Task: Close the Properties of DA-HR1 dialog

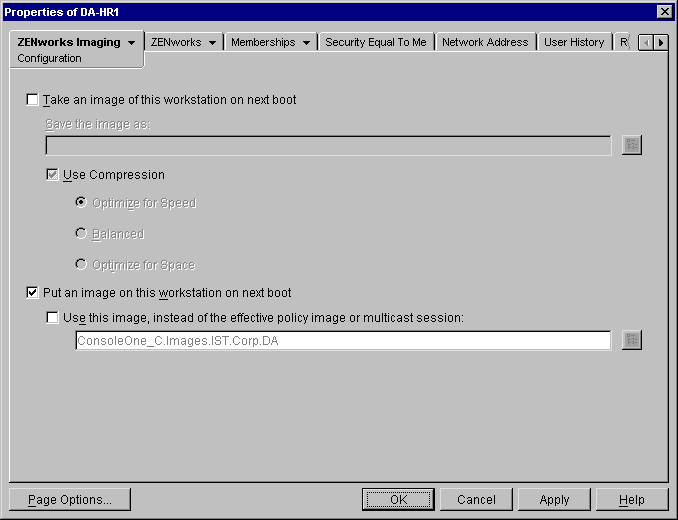Action: (x=664, y=12)
